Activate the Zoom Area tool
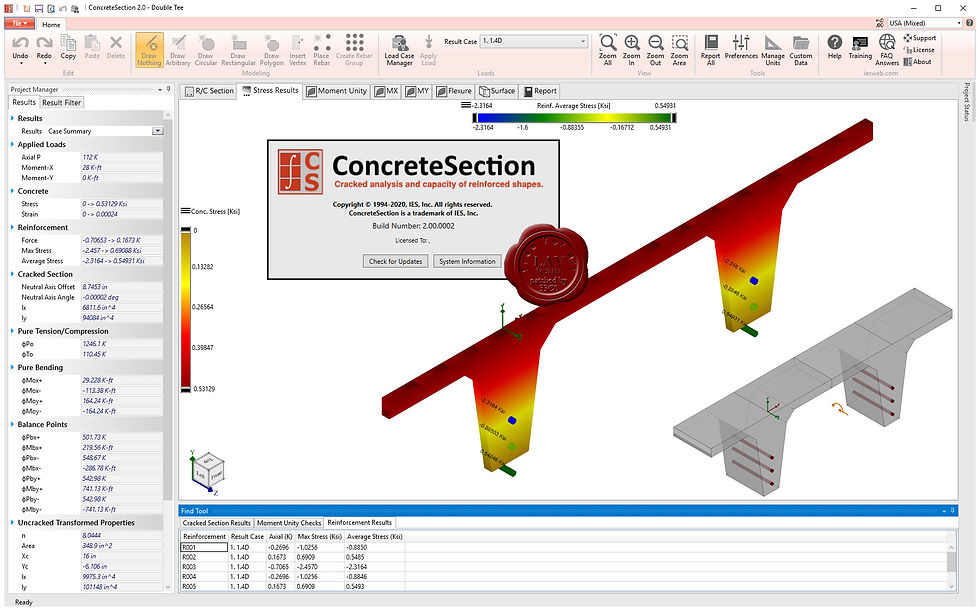The image size is (980, 611). [679, 50]
